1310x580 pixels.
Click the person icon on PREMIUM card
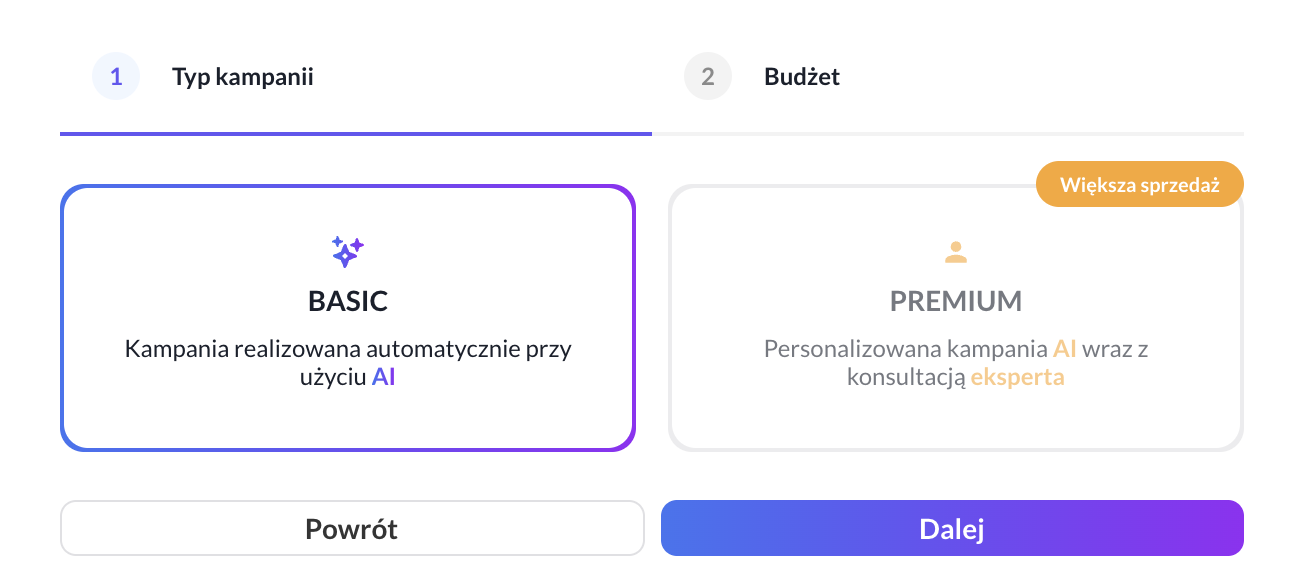(x=955, y=253)
